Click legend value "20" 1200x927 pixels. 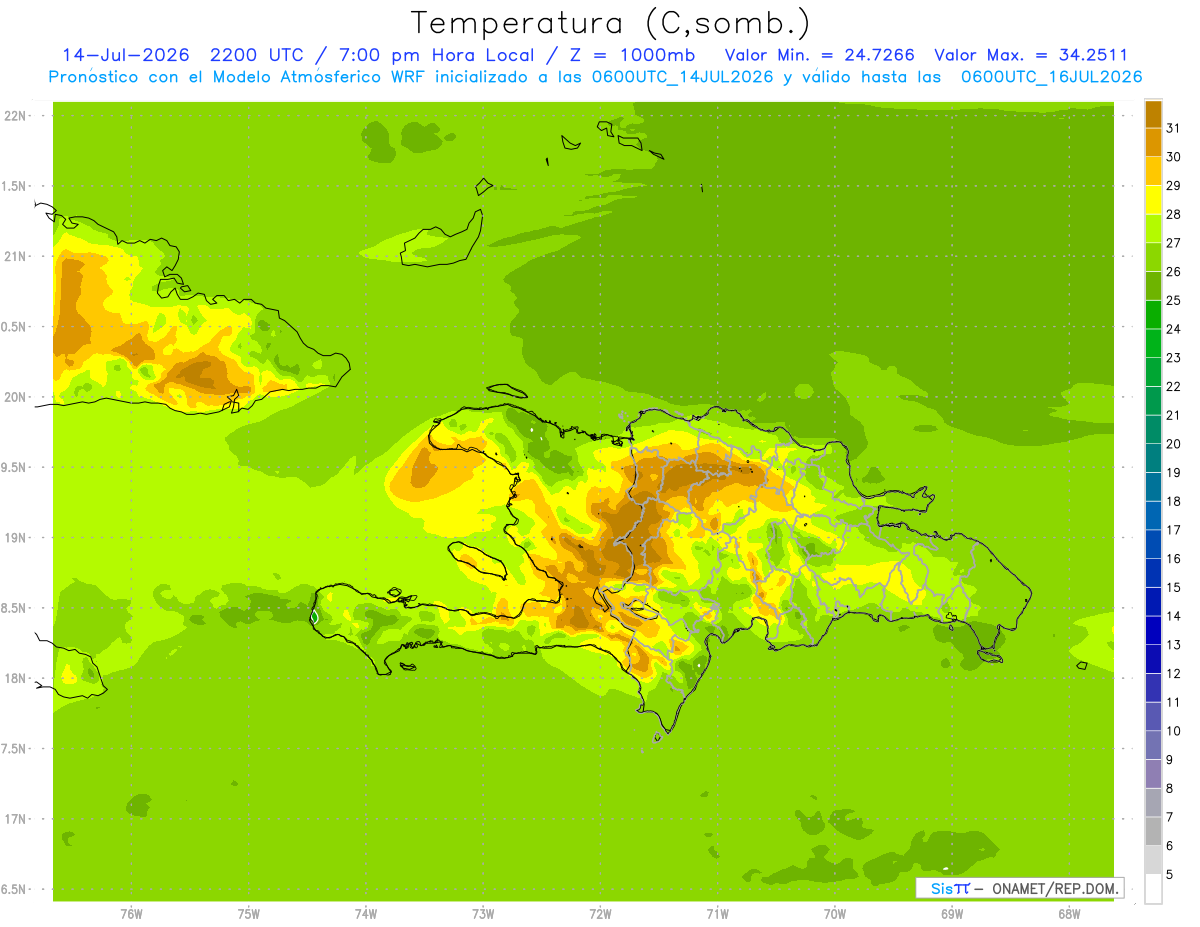1174,444
